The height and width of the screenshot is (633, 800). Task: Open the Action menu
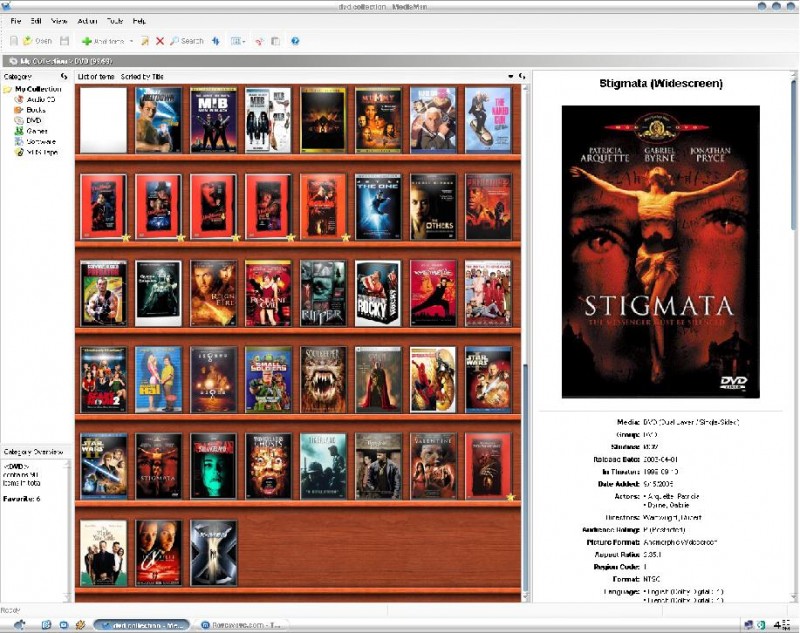pyautogui.click(x=87, y=21)
